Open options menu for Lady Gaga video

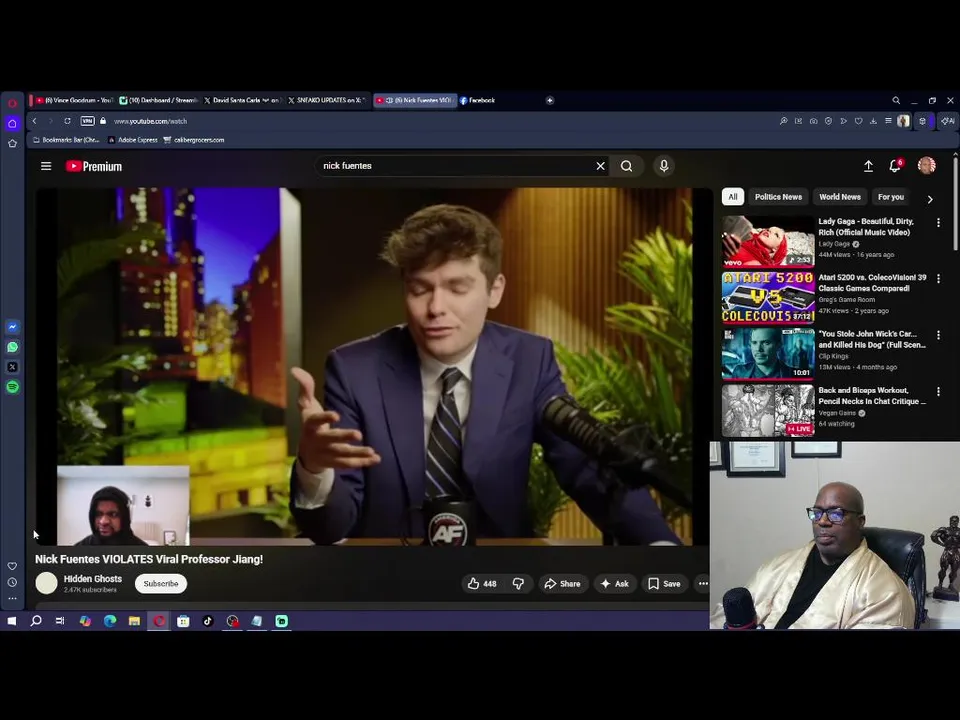pos(938,223)
